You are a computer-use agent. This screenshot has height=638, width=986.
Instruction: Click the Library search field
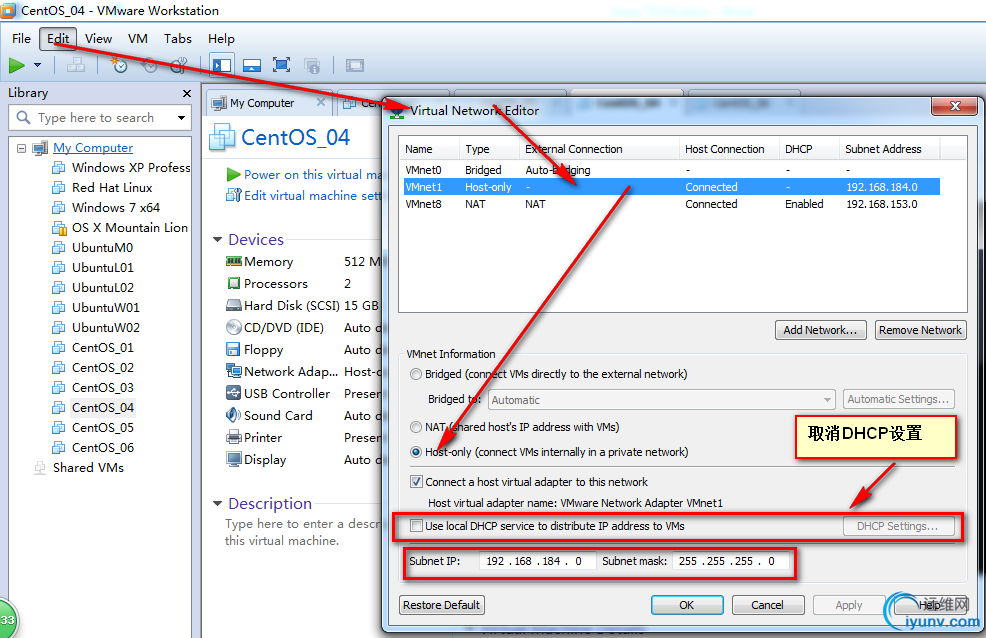click(x=100, y=118)
